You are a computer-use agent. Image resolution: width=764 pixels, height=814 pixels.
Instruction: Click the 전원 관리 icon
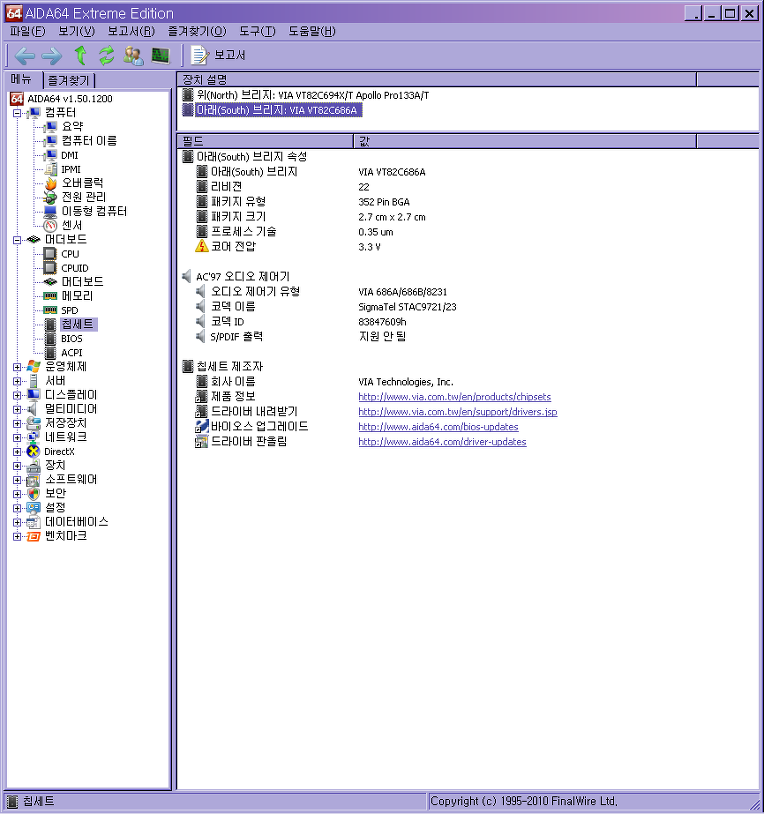coord(50,197)
